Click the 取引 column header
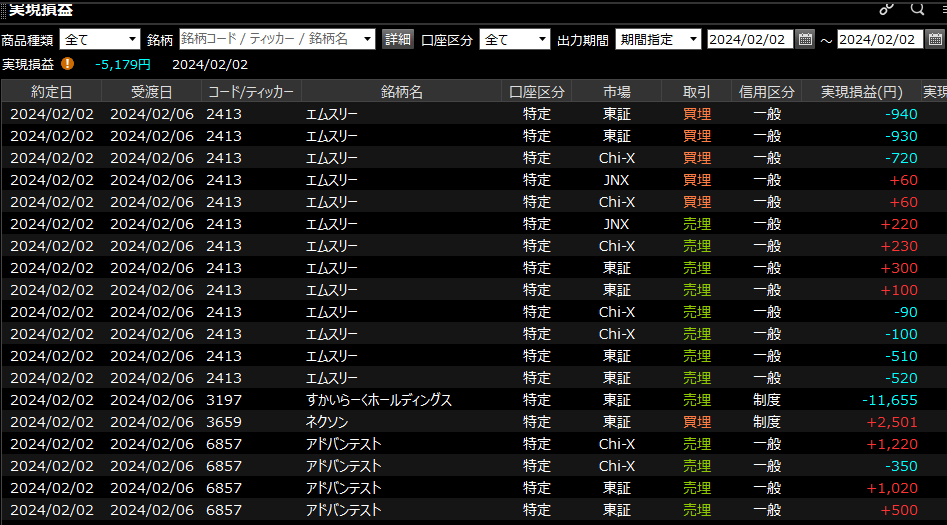The width and height of the screenshot is (947, 525). 696,92
